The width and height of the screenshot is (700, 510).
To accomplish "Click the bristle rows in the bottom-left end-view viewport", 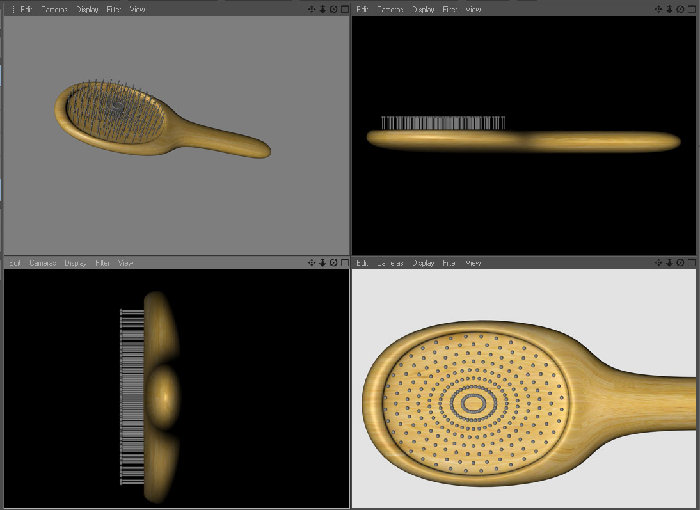I will click(132, 397).
